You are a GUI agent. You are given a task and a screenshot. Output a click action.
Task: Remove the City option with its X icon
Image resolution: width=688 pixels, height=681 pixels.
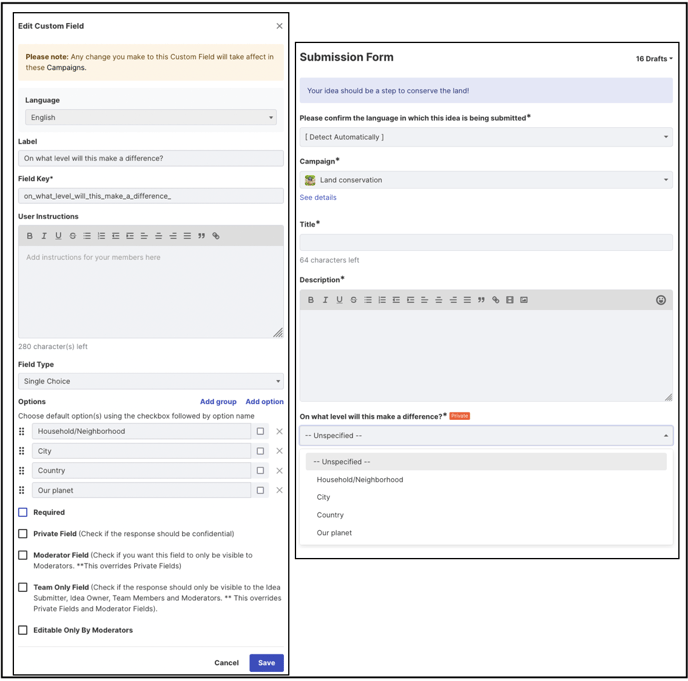click(279, 451)
